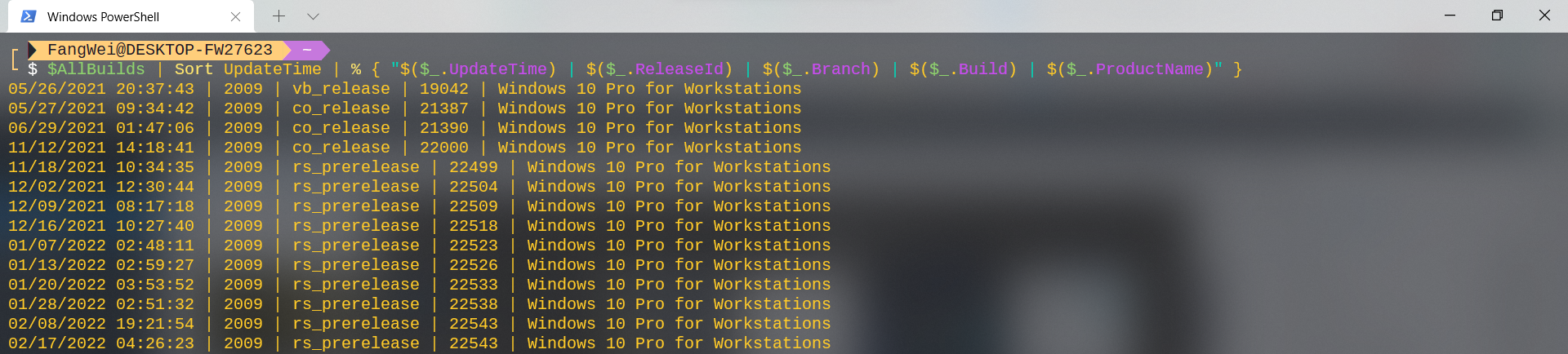This screenshot has height=354, width=1568.
Task: Click build number 22538 in output
Action: tap(474, 304)
